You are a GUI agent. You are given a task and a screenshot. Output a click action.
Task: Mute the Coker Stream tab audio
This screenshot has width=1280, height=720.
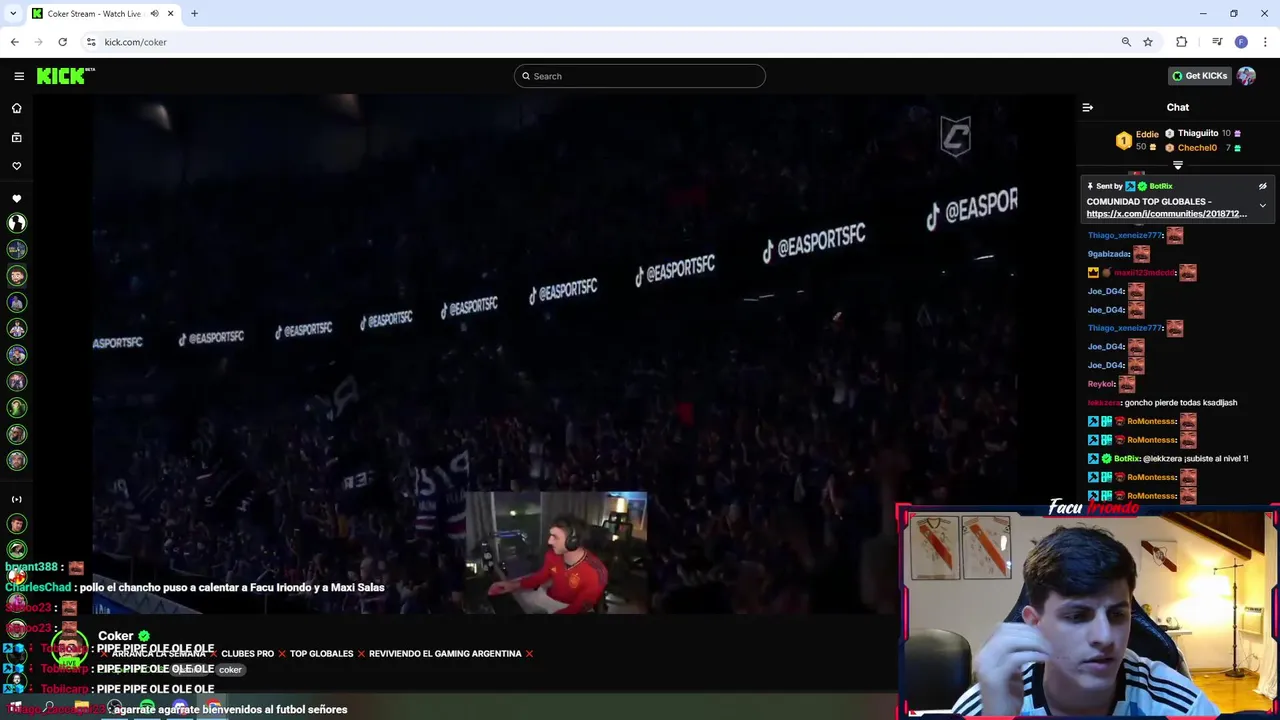(155, 14)
